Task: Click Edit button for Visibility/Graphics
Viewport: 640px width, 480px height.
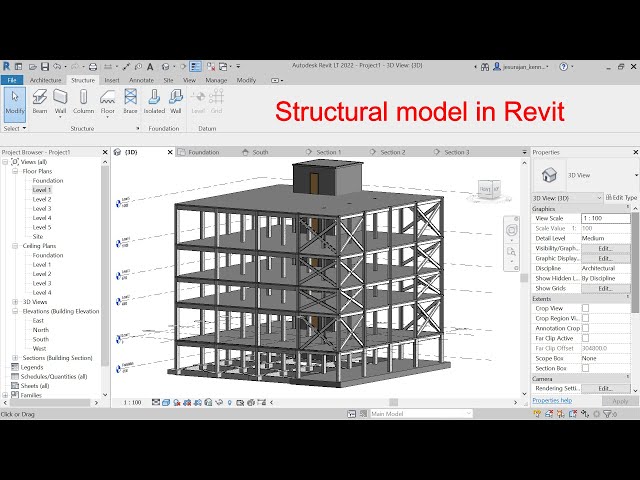Action: tap(605, 248)
